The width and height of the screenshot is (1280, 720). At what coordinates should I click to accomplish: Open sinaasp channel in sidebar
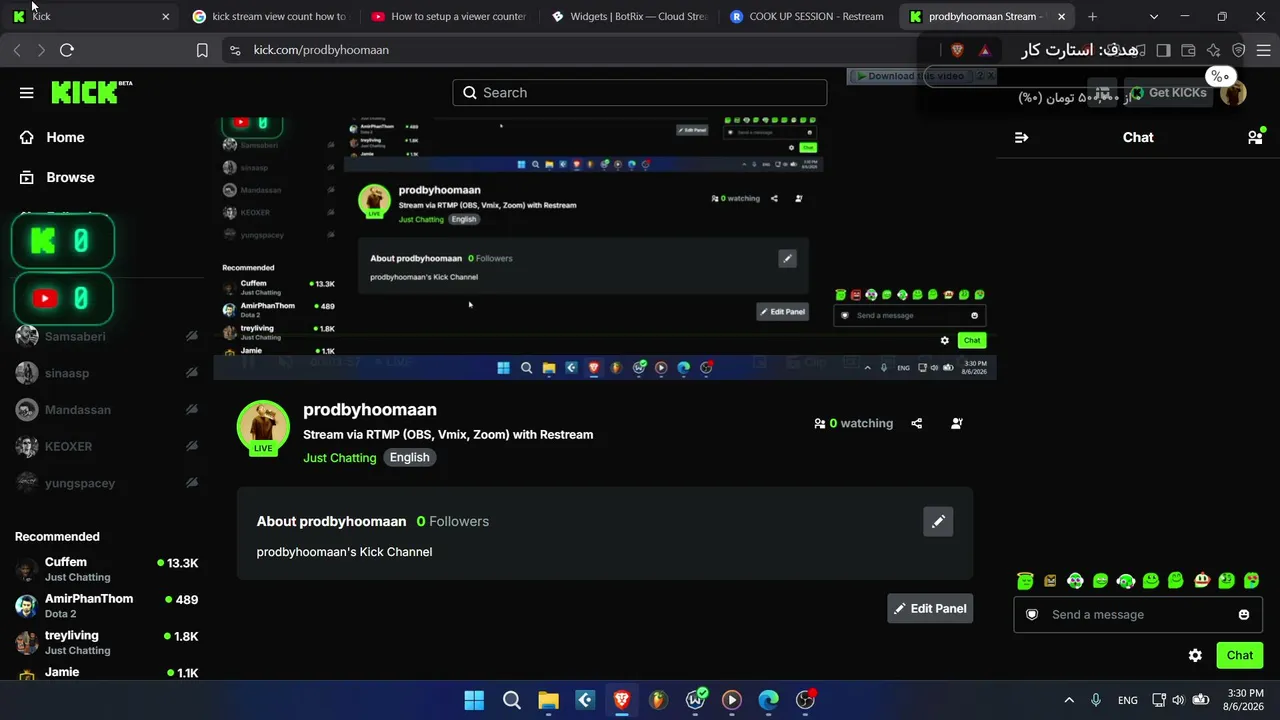[107, 373]
